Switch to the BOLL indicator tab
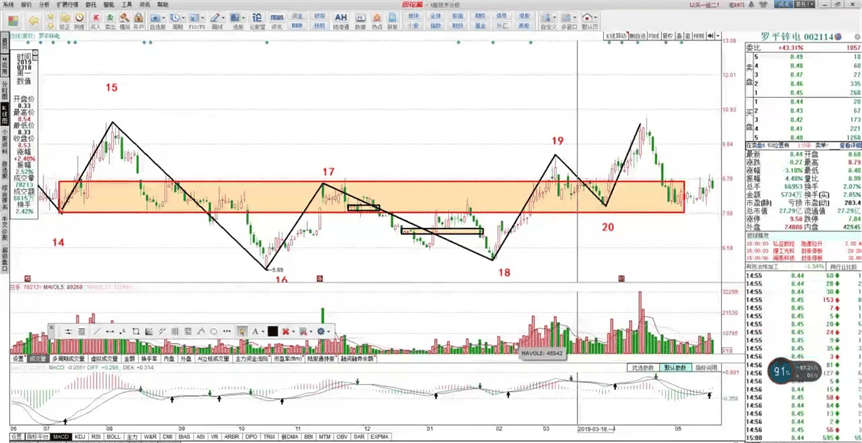The height and width of the screenshot is (443, 862). tap(113, 437)
